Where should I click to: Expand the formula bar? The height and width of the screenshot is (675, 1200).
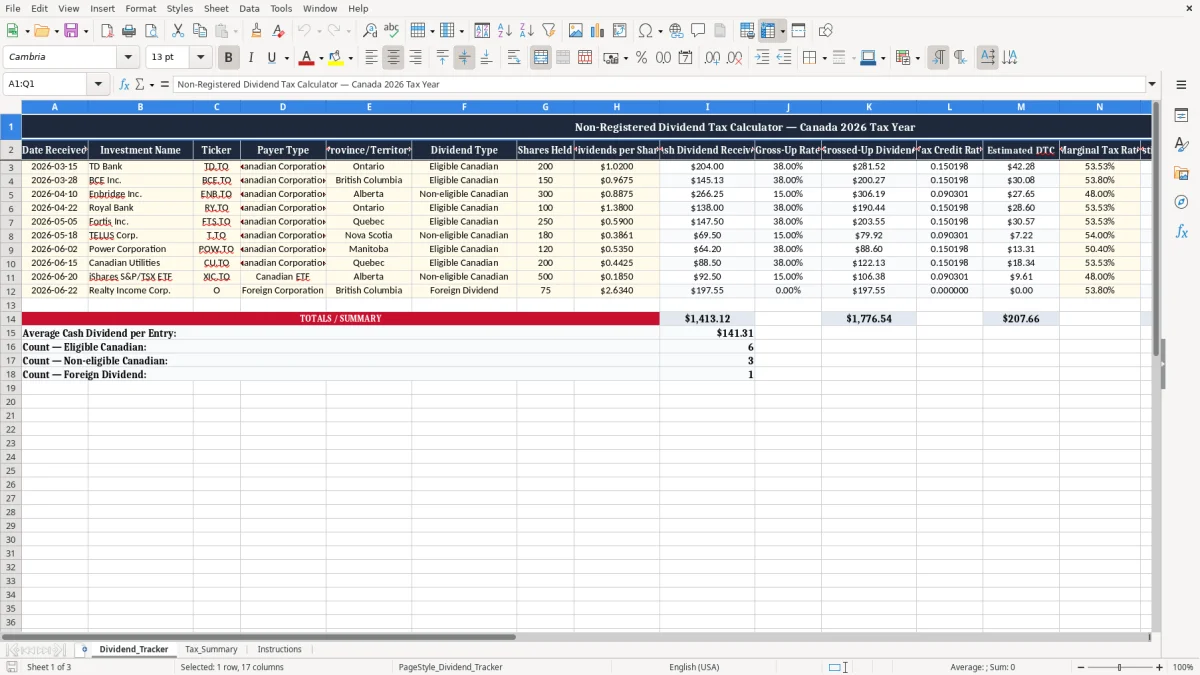1152,84
